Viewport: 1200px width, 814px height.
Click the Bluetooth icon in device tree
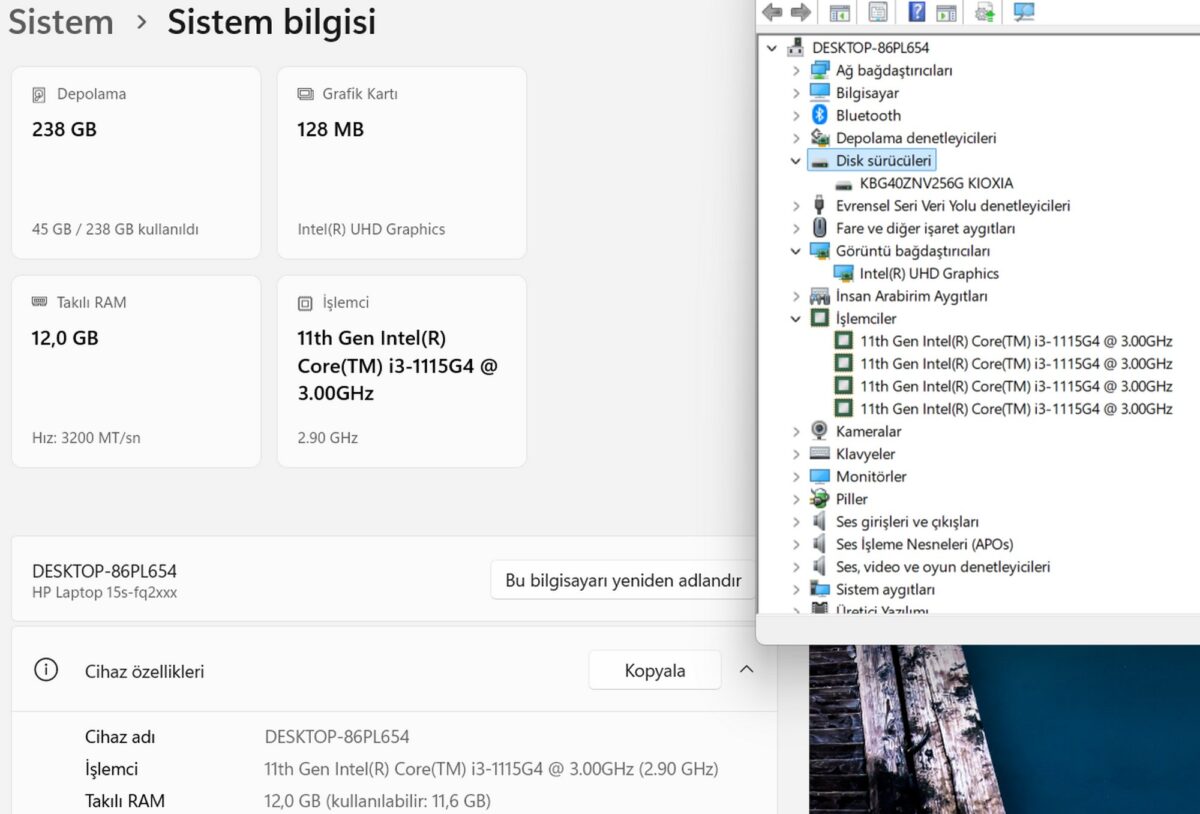click(820, 115)
